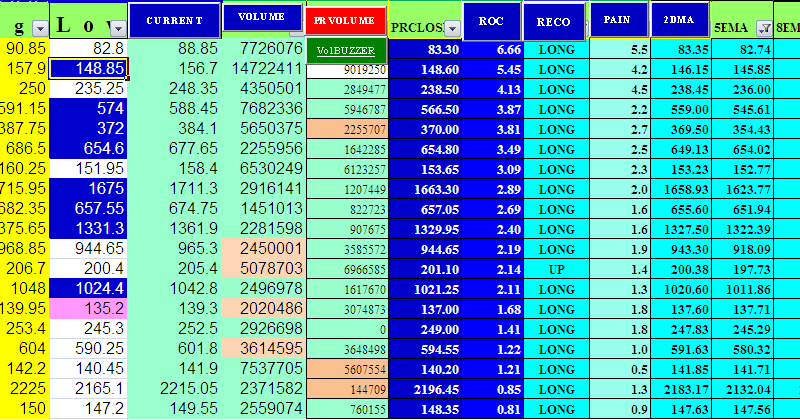The width and height of the screenshot is (800, 420).
Task: Select the highlighted Low cell 148.85
Action: coord(88,68)
